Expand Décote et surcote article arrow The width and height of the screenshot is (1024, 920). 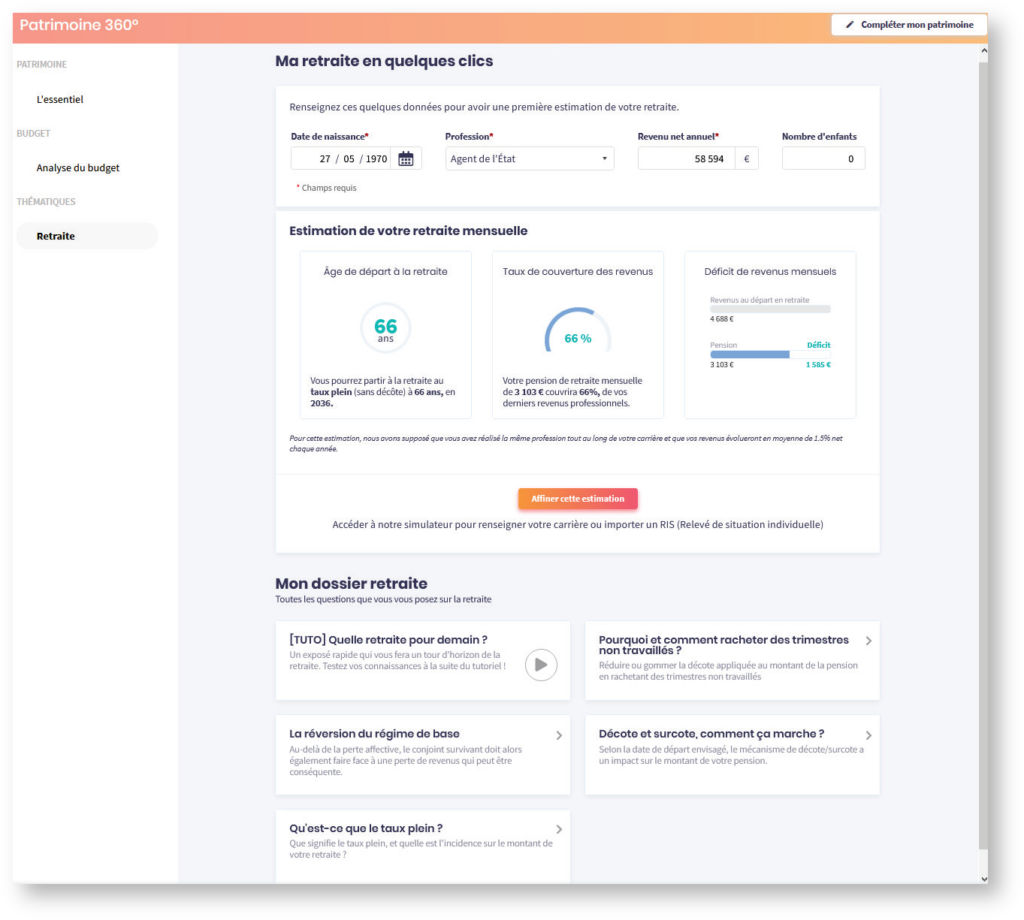click(x=868, y=735)
